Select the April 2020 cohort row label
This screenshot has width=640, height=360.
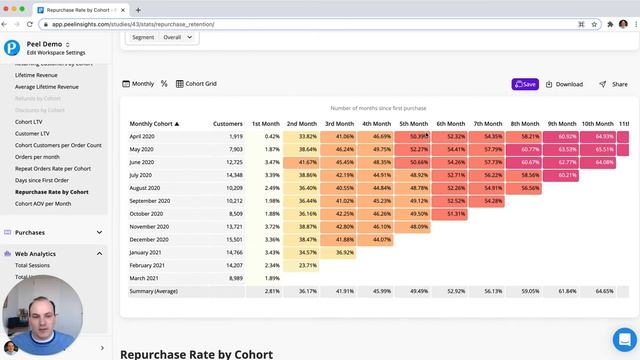click(x=142, y=136)
